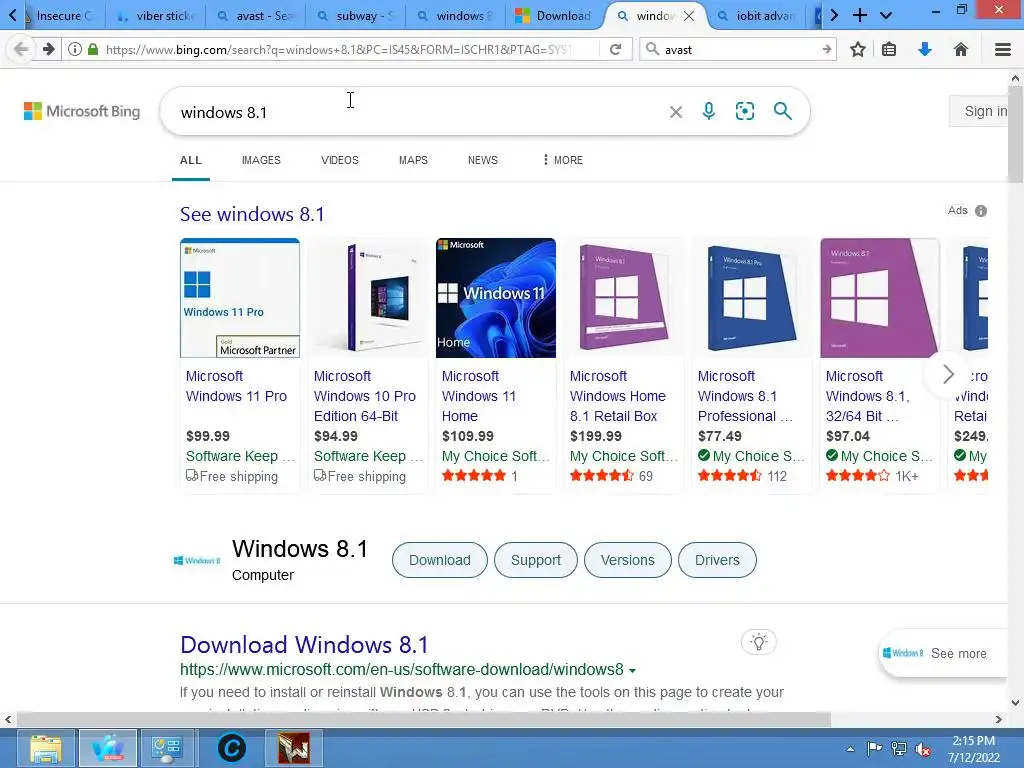Image resolution: width=1024 pixels, height=768 pixels.
Task: Open the black C app in taskbar
Action: tap(232, 748)
